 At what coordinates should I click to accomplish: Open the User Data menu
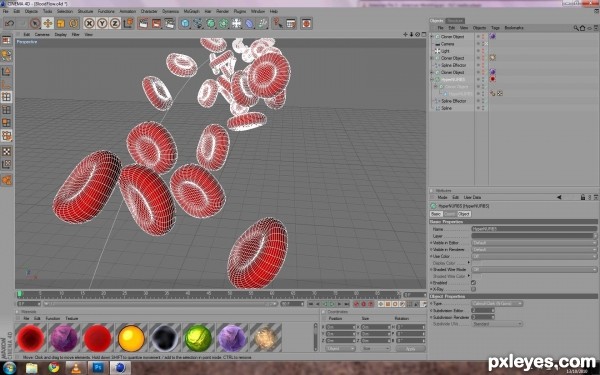tap(472, 197)
